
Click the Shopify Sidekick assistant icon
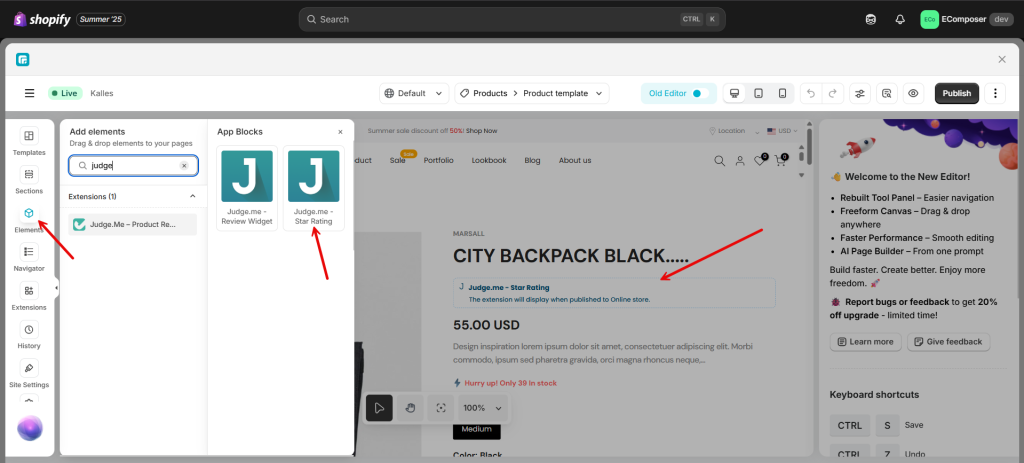click(871, 19)
